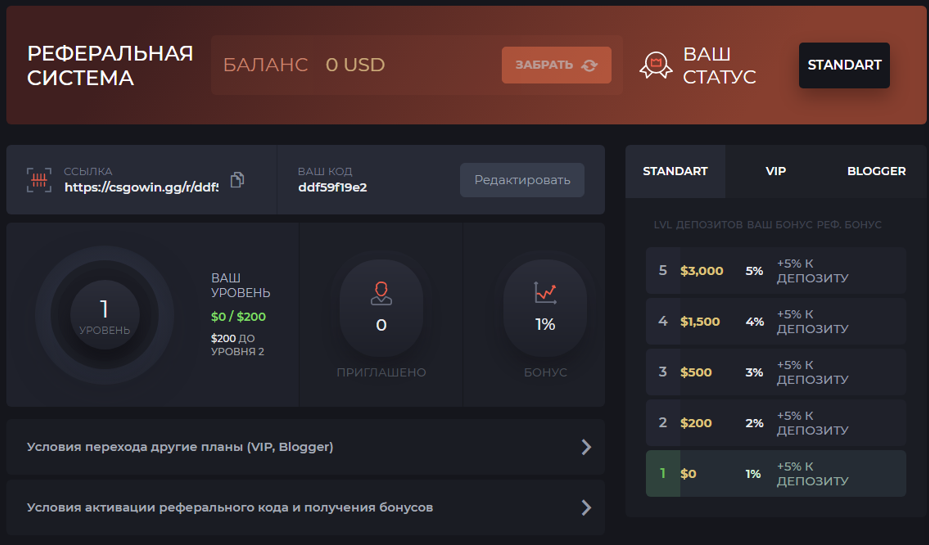Click the level 1 progress ring
The width and height of the screenshot is (929, 545).
(x=104, y=315)
